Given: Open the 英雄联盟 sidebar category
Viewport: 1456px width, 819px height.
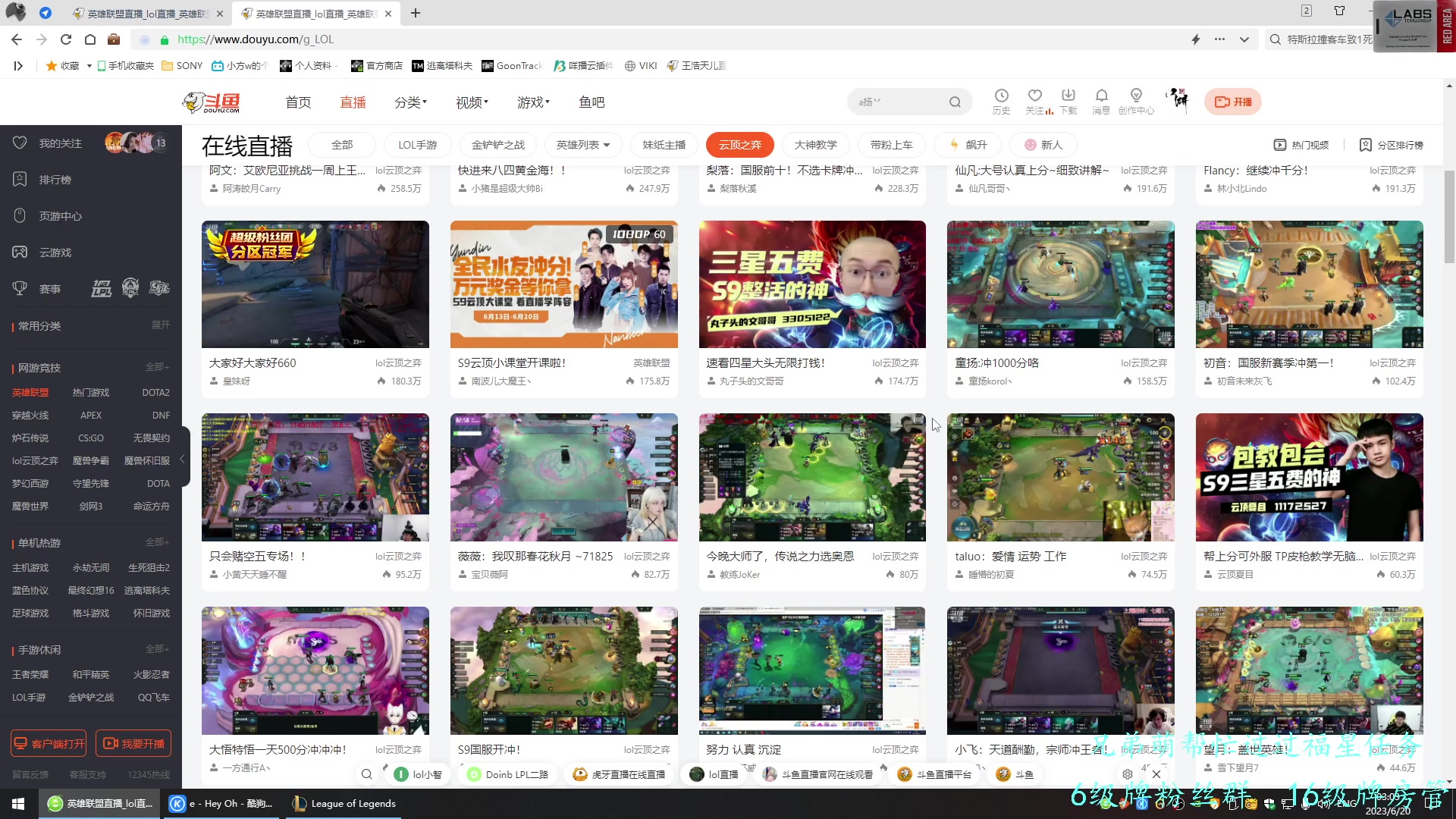Looking at the screenshot, I should click(x=30, y=393).
